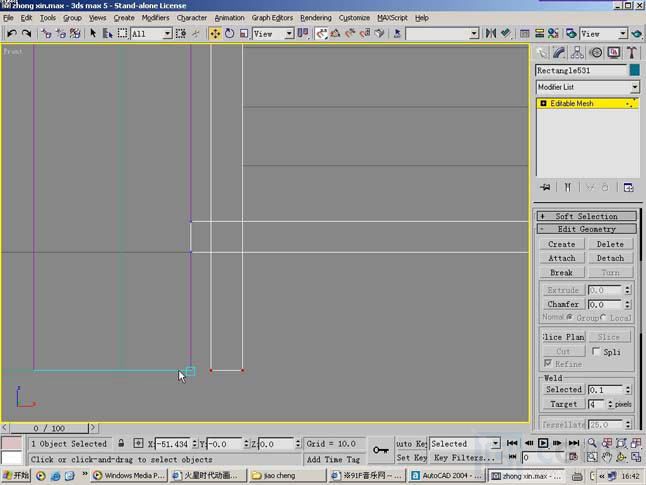Image resolution: width=646 pixels, height=485 pixels.
Task: Enable the Split checkbox
Action: [x=596, y=351]
